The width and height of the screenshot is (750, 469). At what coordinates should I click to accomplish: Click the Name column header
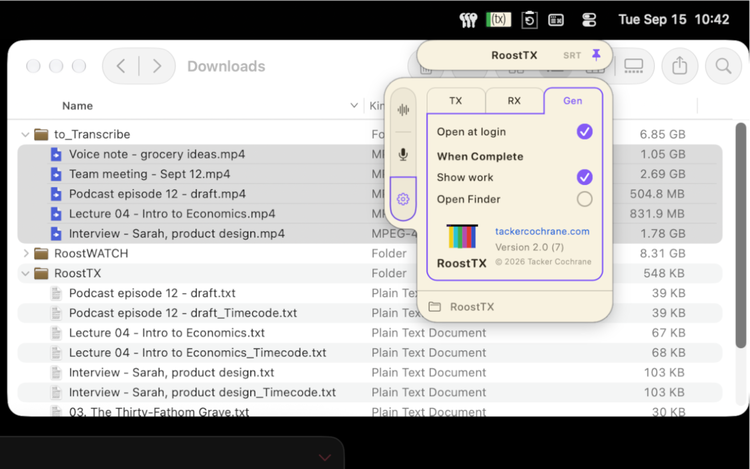pos(77,106)
